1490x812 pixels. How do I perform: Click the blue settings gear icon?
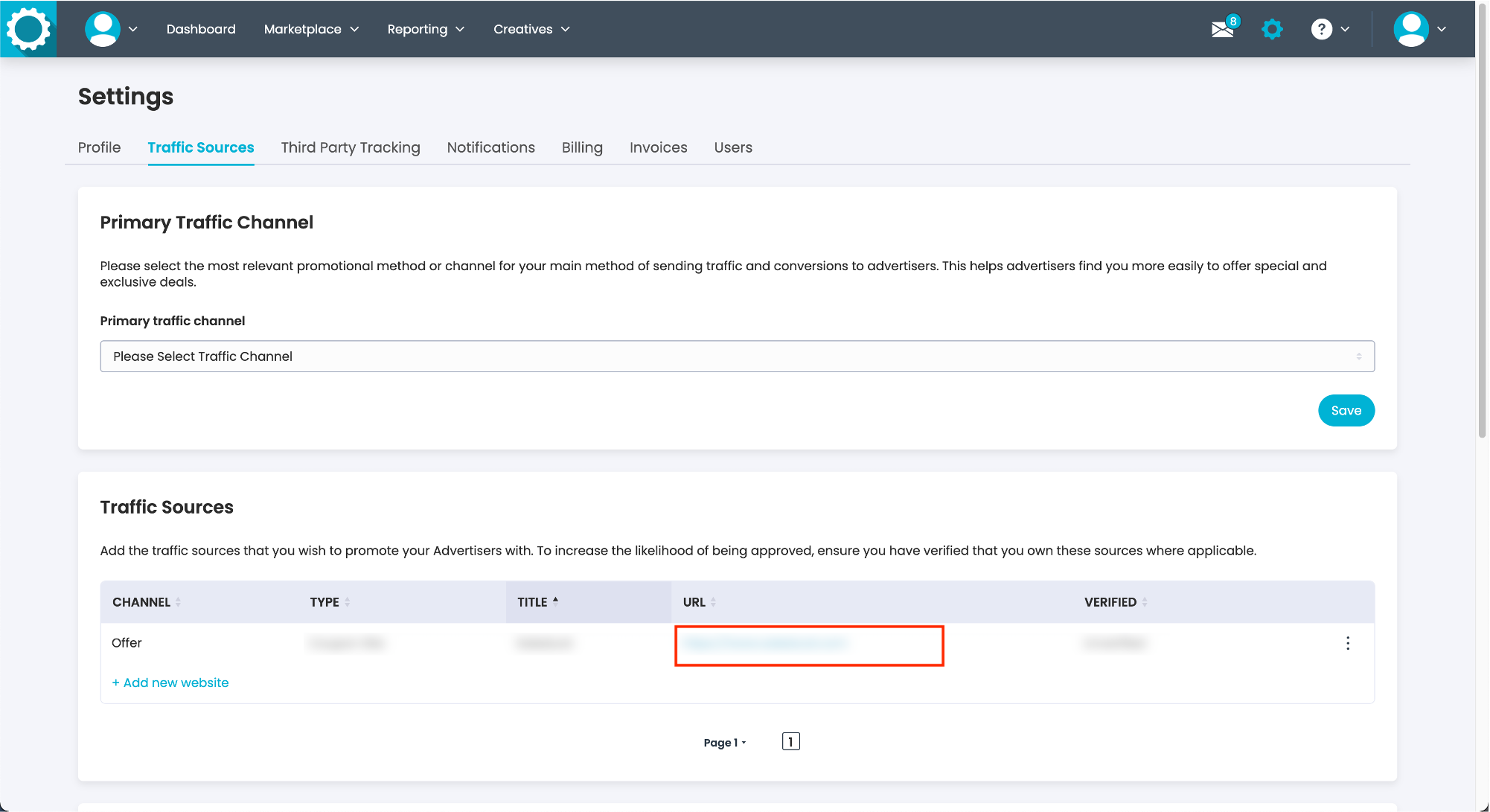1273,30
